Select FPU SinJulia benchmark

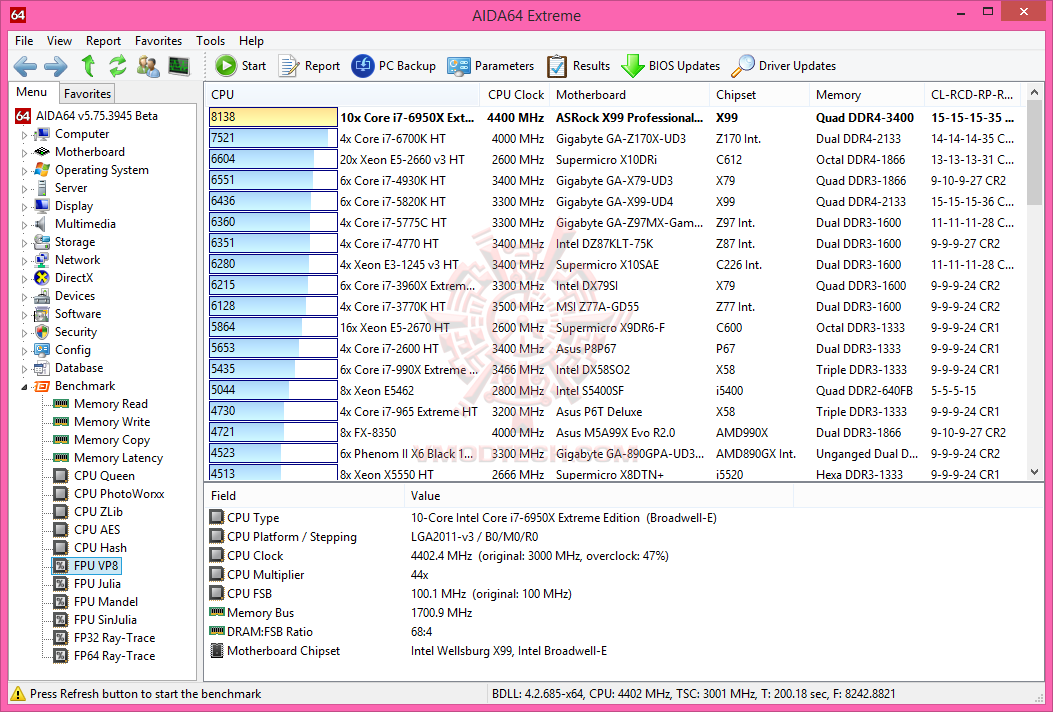[x=105, y=620]
